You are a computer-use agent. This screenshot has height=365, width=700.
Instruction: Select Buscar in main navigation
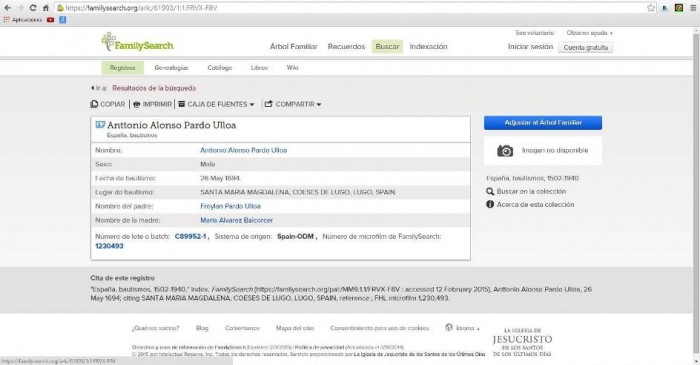(x=387, y=46)
